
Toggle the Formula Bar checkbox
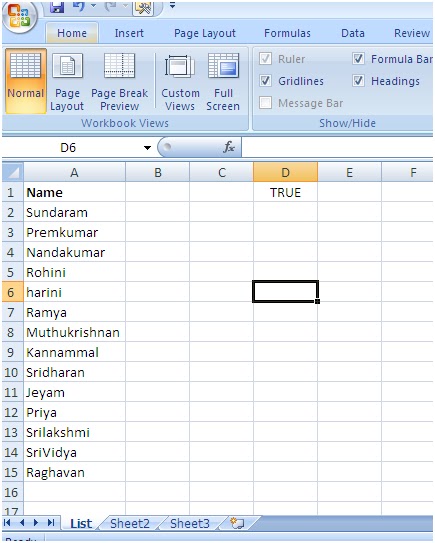tap(358, 59)
